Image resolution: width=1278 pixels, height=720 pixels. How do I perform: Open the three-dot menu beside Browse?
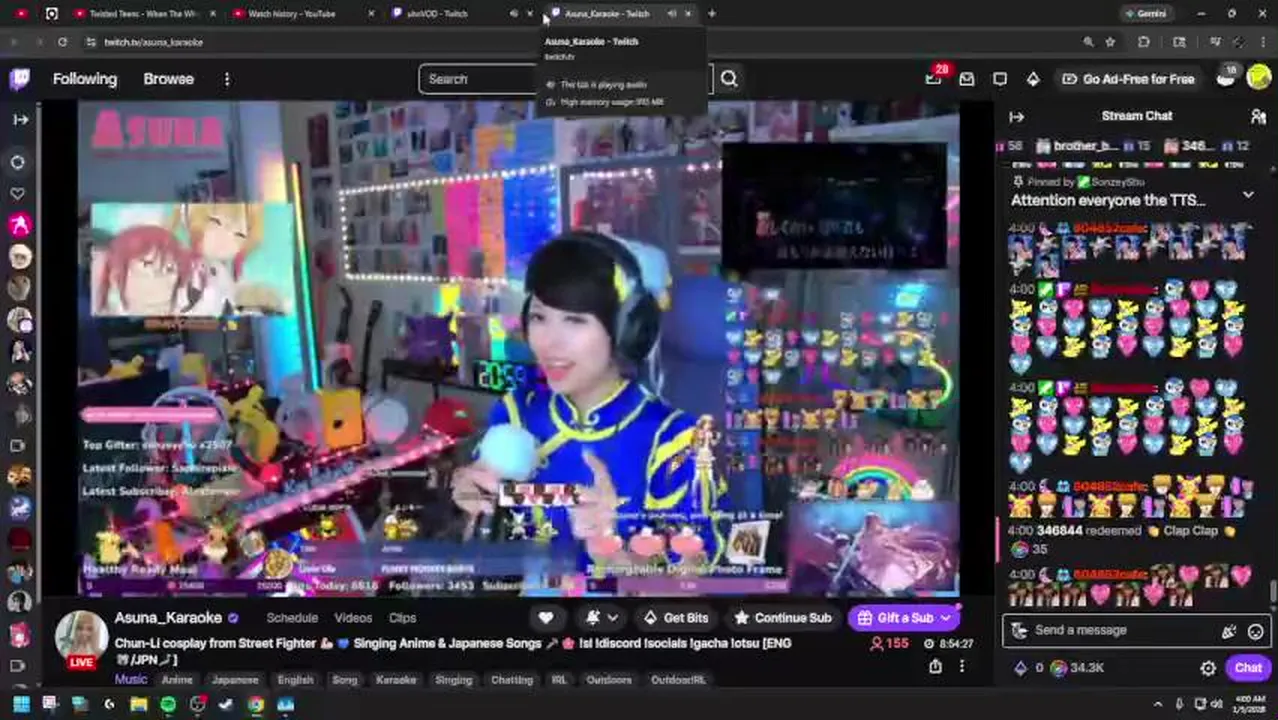(x=227, y=79)
